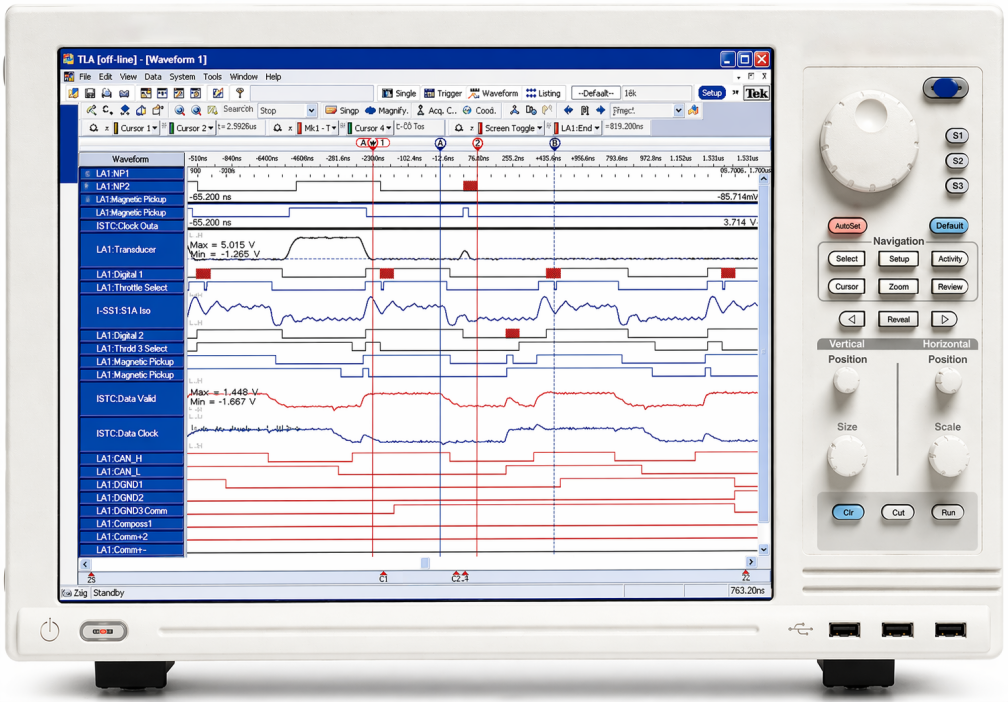
Task: Click the S1 side button
Action: click(957, 136)
